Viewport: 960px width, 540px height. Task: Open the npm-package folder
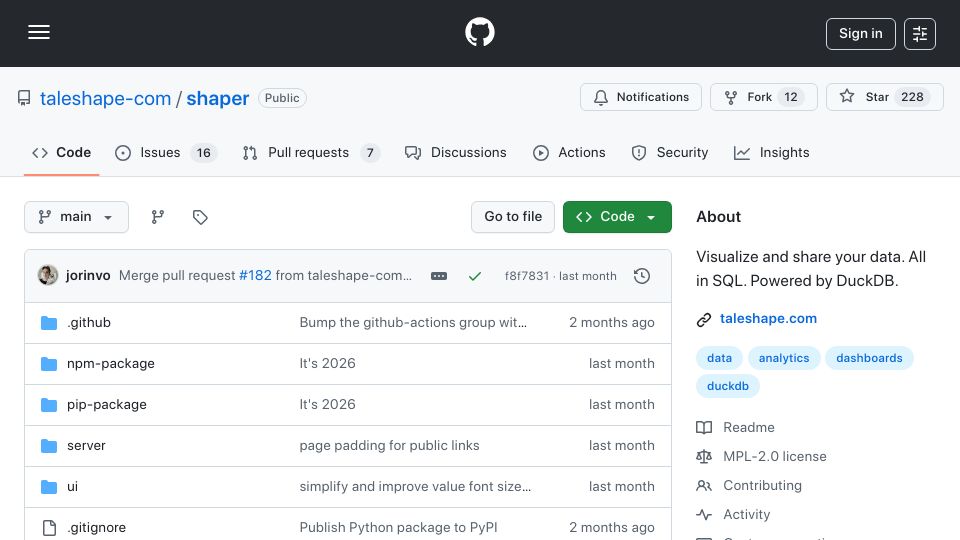tap(111, 364)
